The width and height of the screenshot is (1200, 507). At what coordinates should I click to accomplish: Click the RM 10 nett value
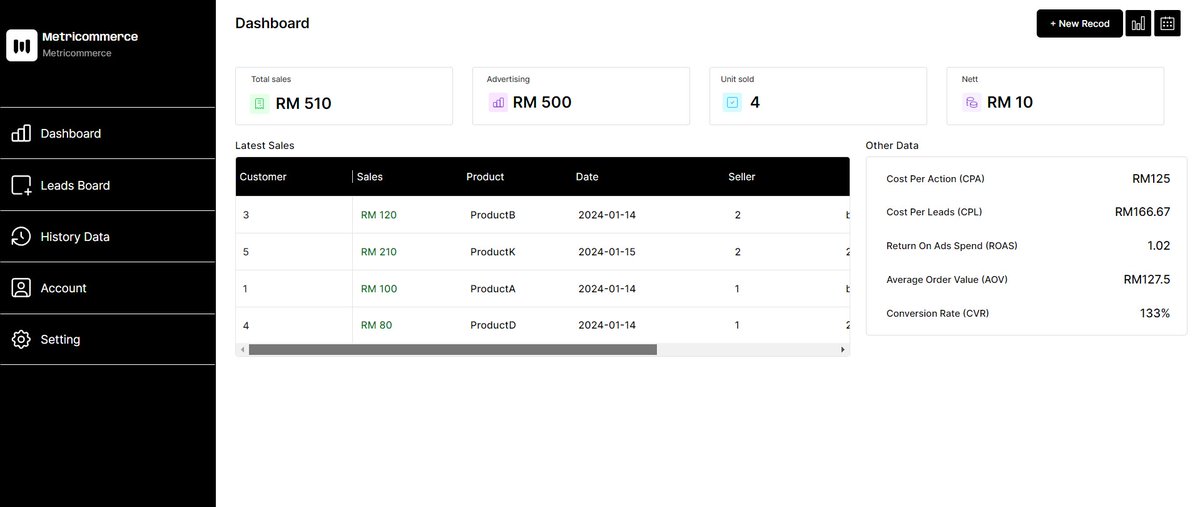(x=1010, y=102)
